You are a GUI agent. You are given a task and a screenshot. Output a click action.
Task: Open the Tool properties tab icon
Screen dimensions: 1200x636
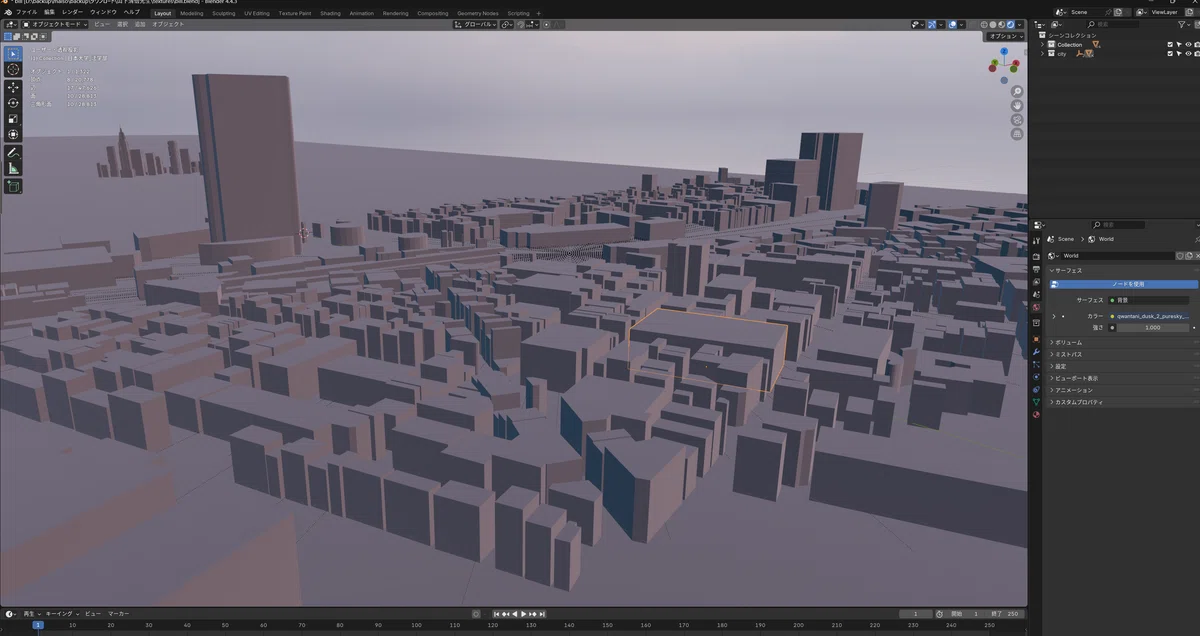click(x=1036, y=240)
